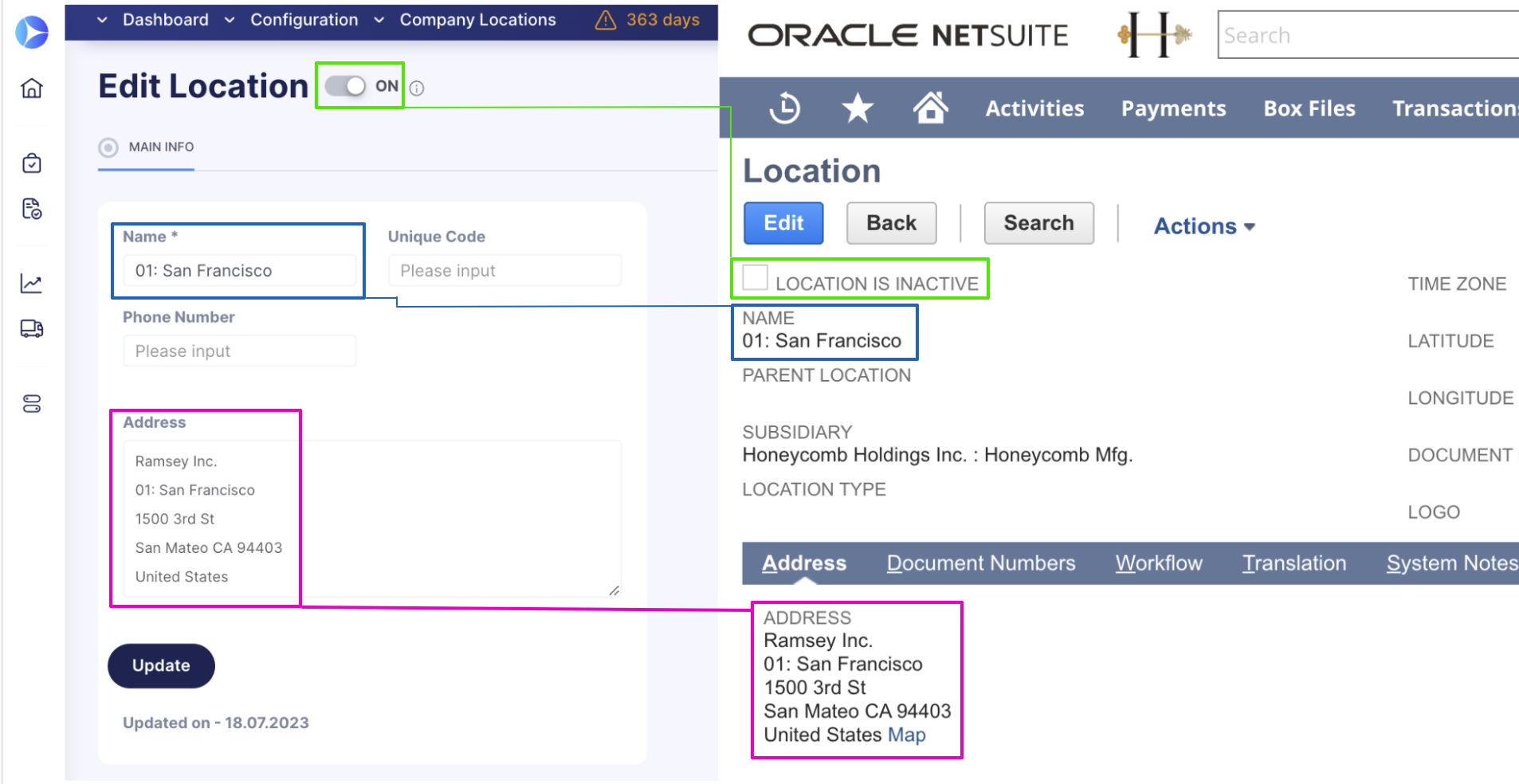Click the Honeycomb company logo in NetSuite header

pos(1155,34)
